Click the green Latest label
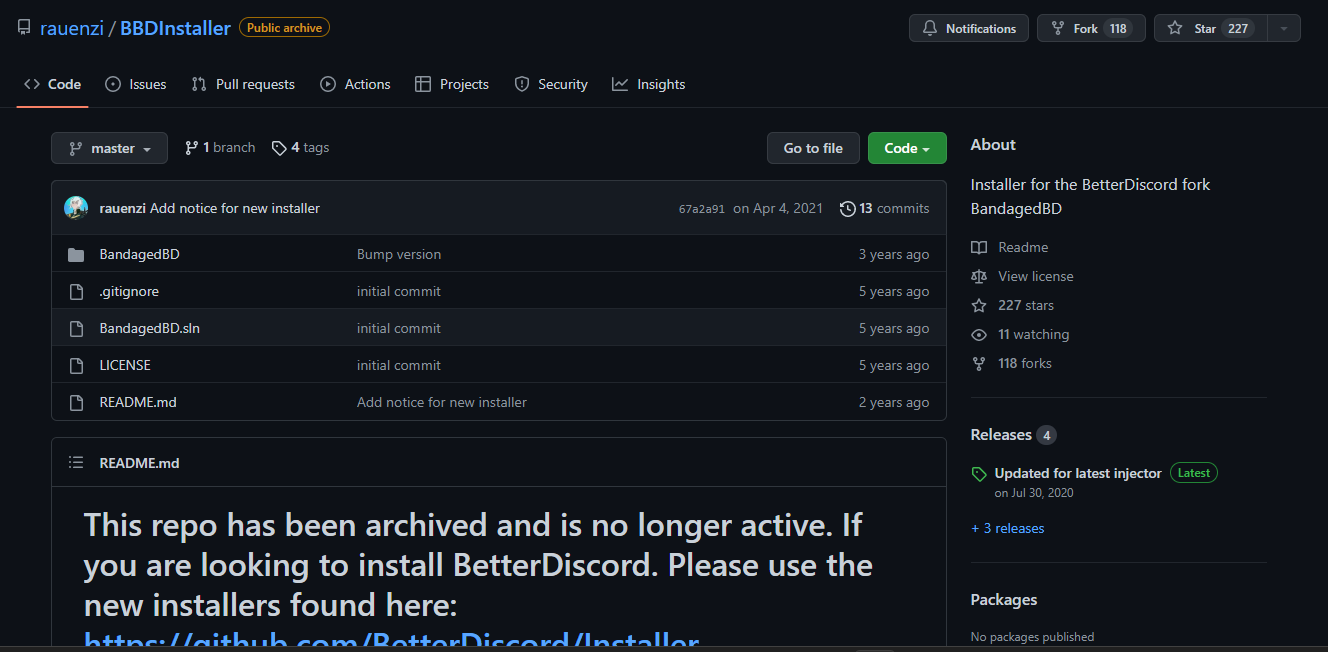Viewport: 1328px width, 652px height. click(1194, 473)
